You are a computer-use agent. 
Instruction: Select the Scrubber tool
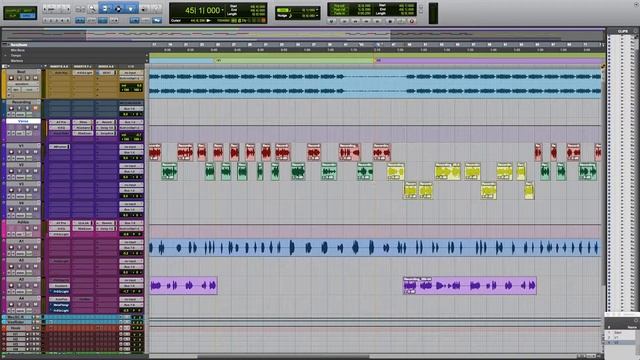[143, 9]
